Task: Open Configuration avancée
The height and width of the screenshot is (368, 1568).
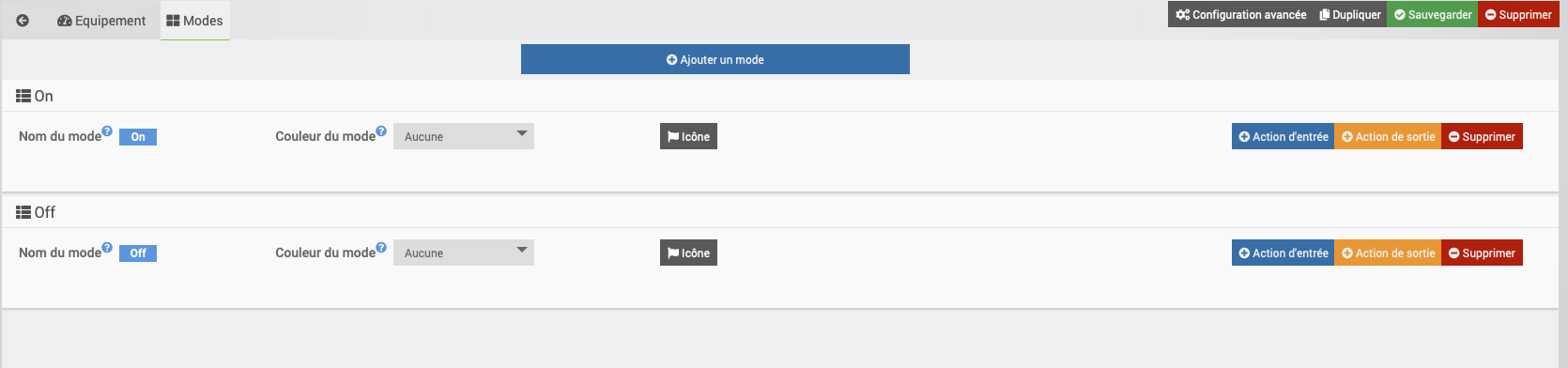Action: pyautogui.click(x=1240, y=14)
